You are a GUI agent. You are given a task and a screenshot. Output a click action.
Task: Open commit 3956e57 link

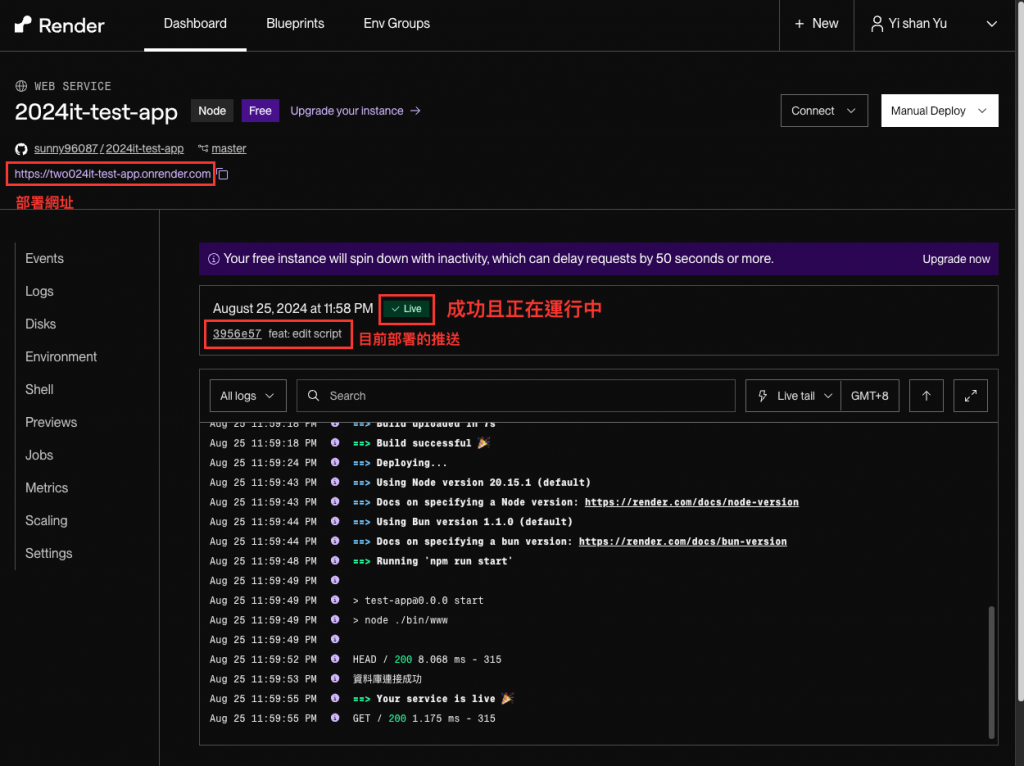click(x=237, y=334)
